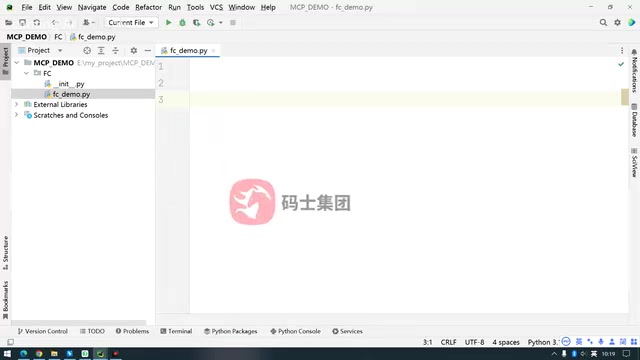Viewport: 640px width, 360px height.
Task: Hide the Project panel with minus icon
Action: [148, 51]
